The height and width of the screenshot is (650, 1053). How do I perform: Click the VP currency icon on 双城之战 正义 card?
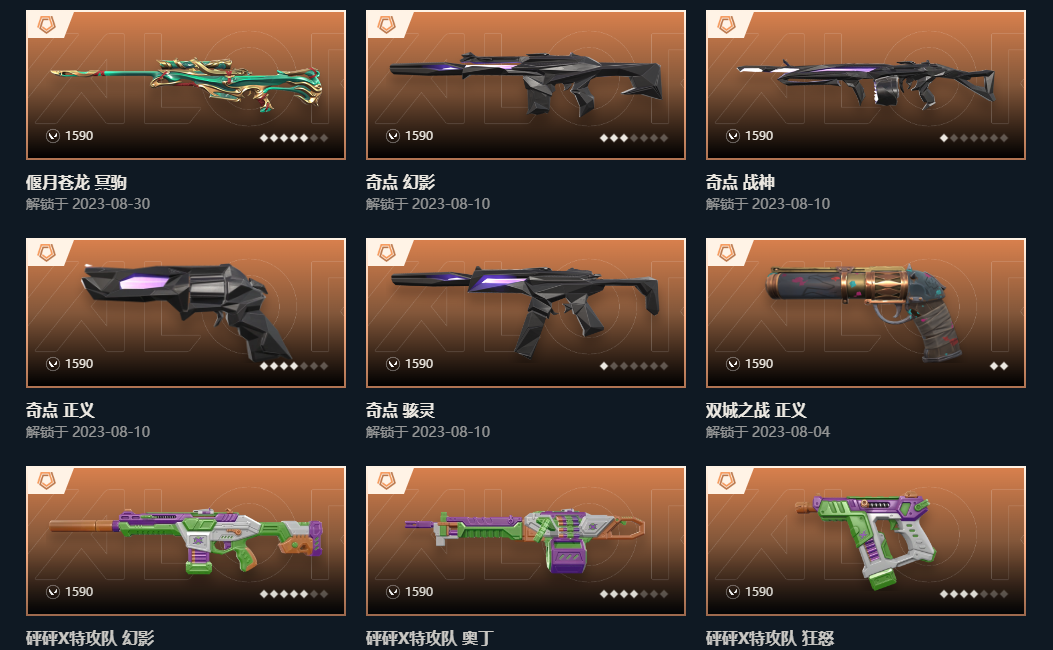(x=733, y=364)
